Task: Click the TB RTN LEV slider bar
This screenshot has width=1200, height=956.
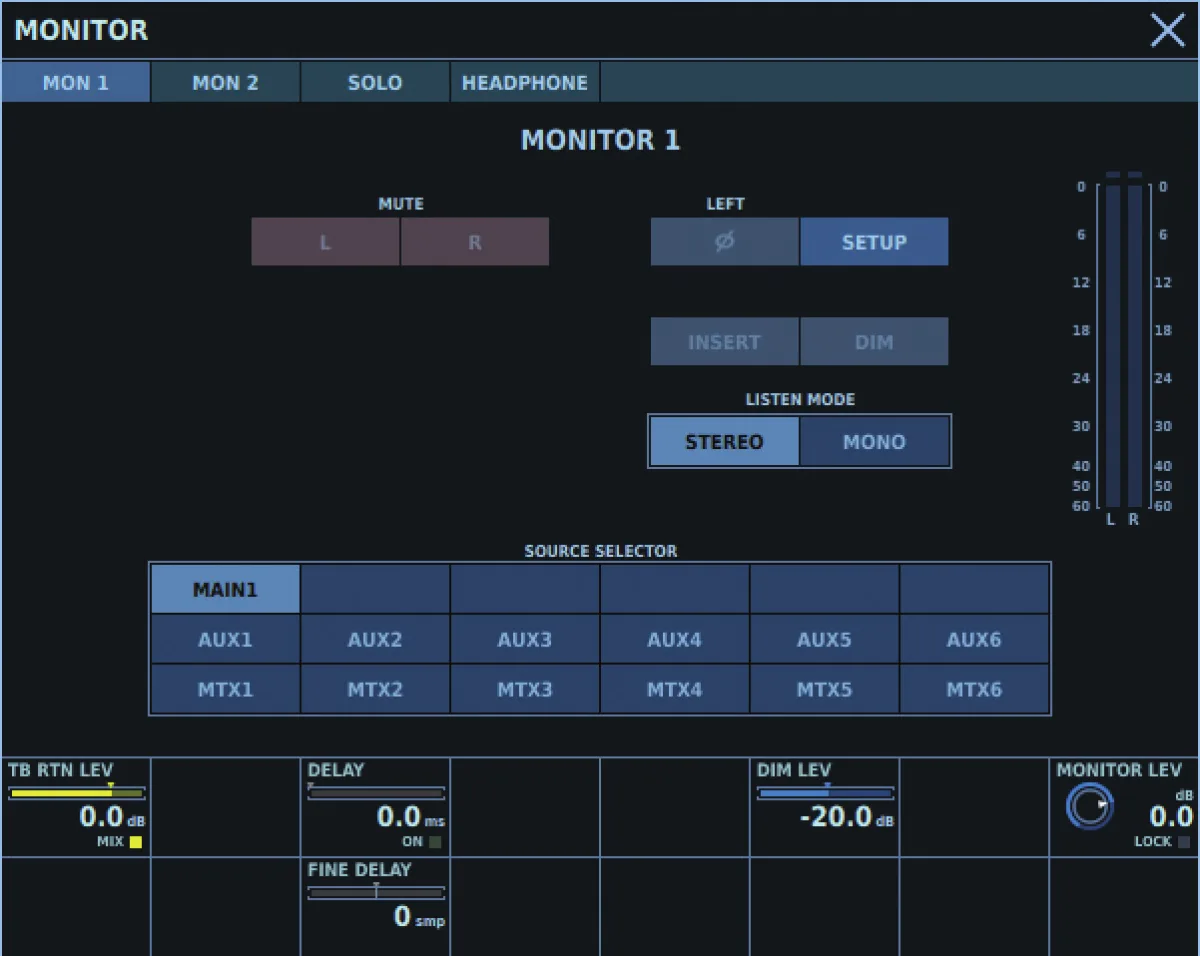Action: 76,793
